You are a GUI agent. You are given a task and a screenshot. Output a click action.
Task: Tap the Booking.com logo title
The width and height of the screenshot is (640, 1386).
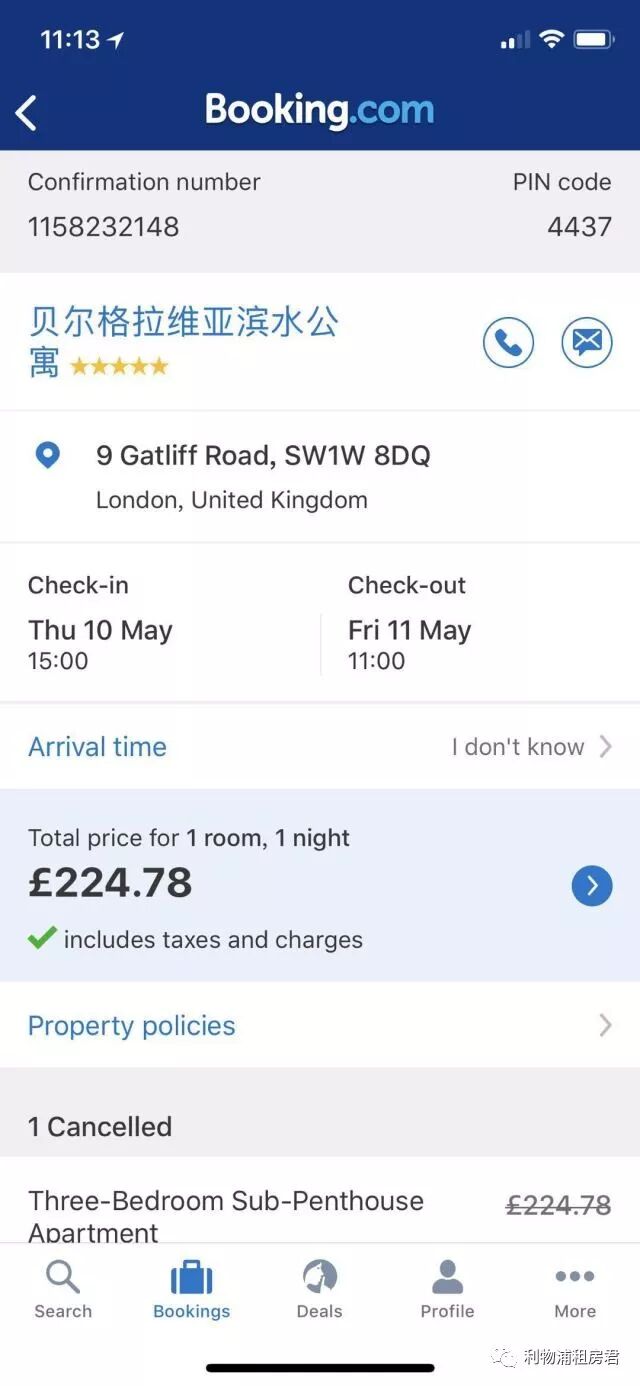coord(320,110)
